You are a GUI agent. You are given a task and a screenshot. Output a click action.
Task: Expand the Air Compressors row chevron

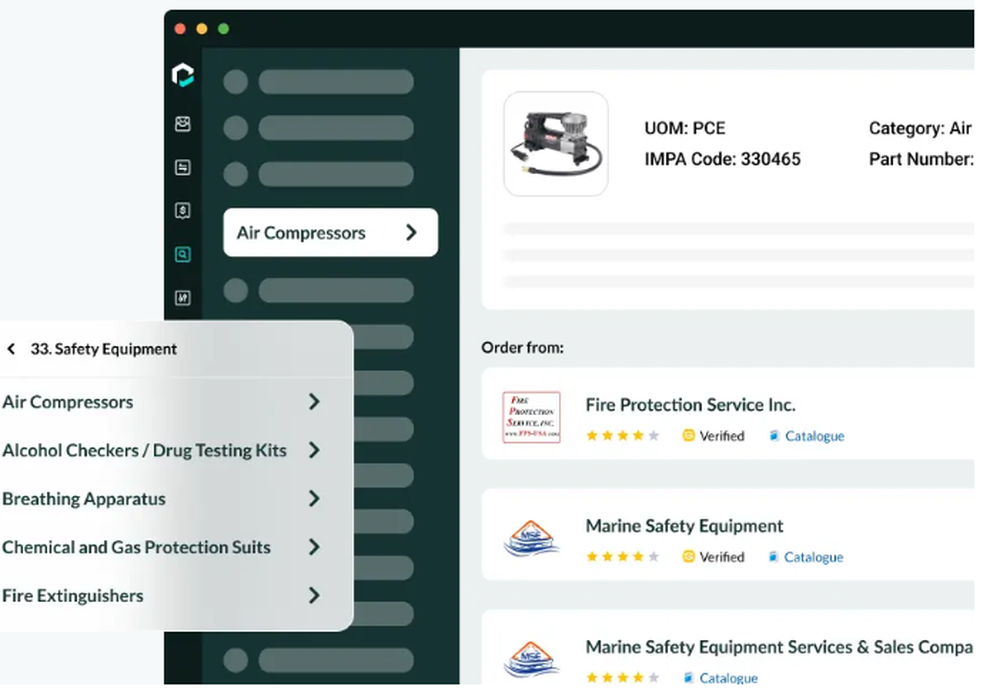[314, 402]
